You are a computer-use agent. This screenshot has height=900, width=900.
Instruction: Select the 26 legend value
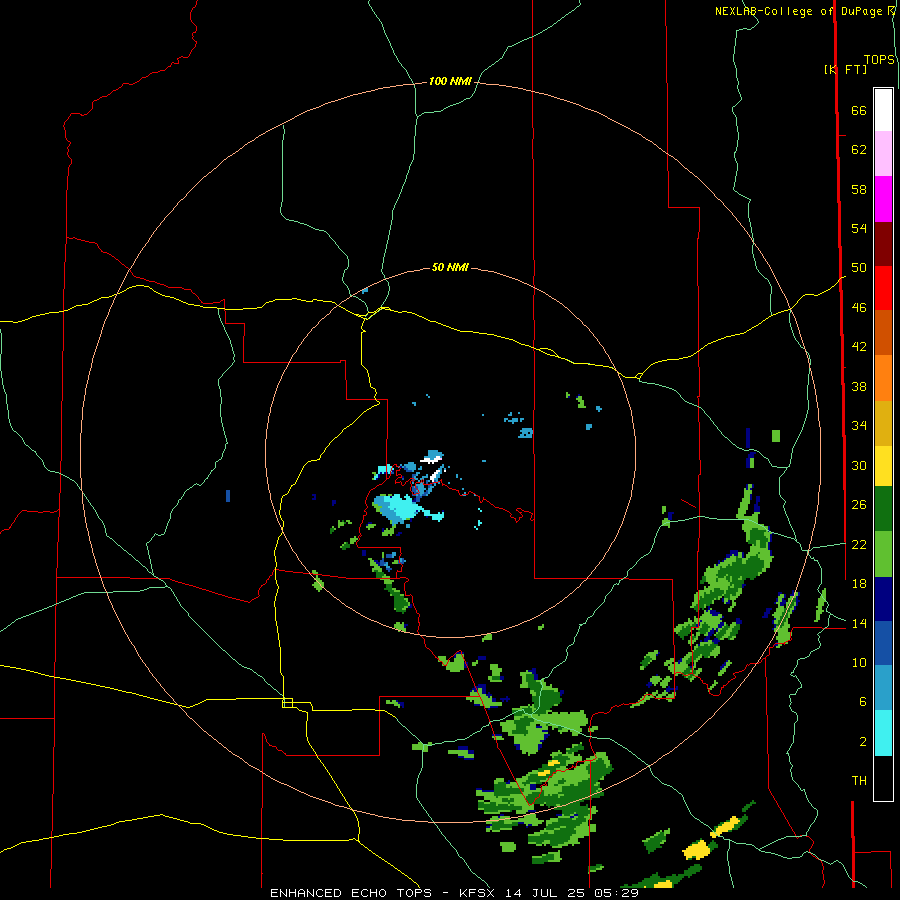[859, 505]
